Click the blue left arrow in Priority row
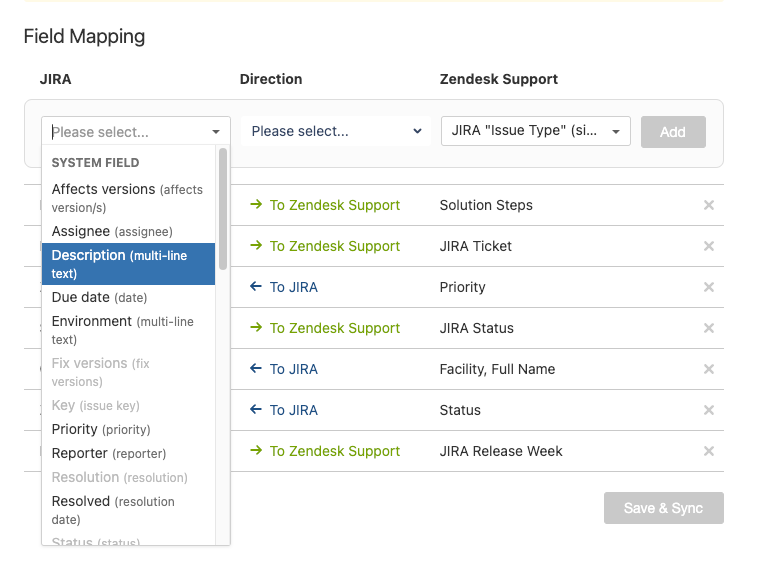The height and width of the screenshot is (581, 783). (256, 286)
